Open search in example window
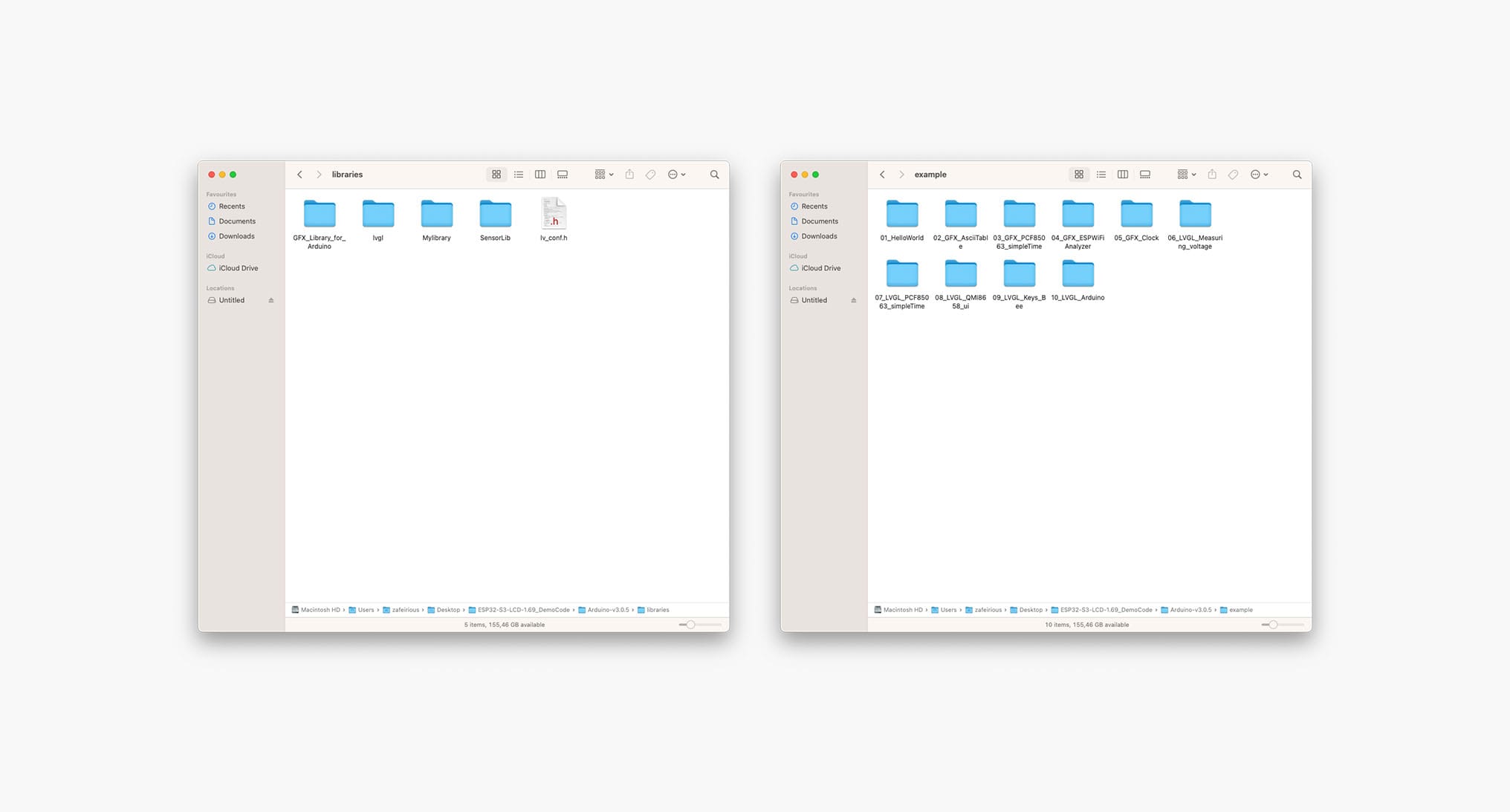 coord(1297,175)
